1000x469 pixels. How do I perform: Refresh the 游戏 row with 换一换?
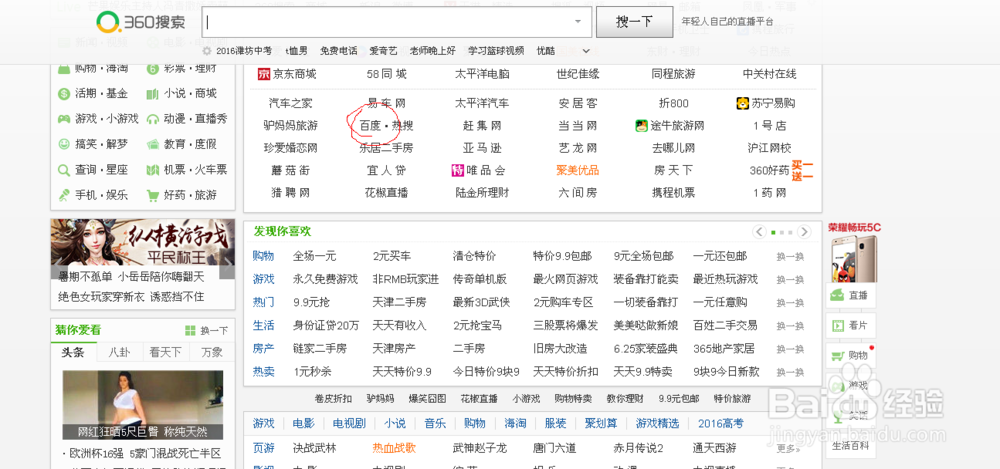click(x=790, y=279)
